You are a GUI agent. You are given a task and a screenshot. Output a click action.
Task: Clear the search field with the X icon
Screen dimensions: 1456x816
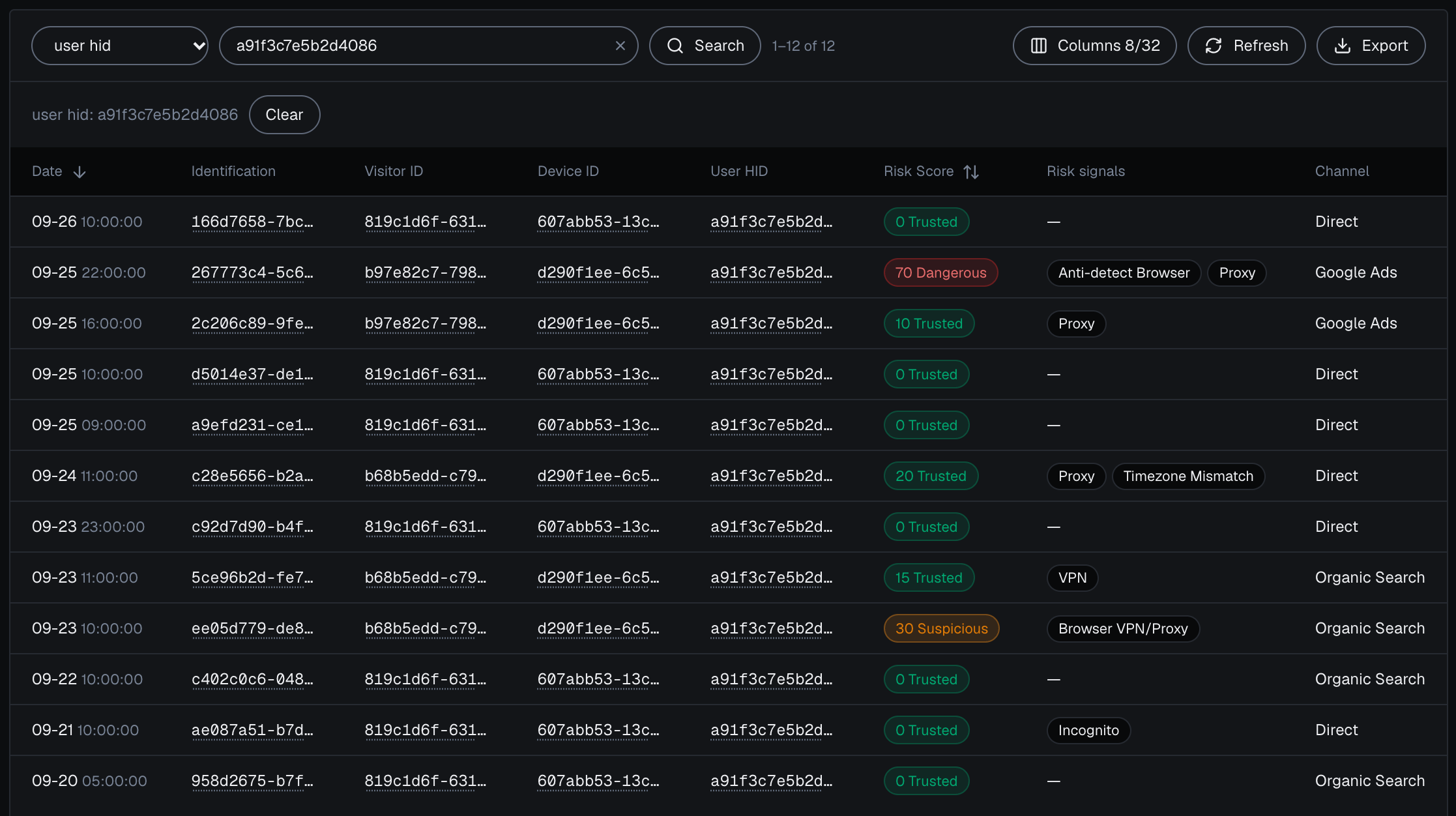tap(620, 46)
